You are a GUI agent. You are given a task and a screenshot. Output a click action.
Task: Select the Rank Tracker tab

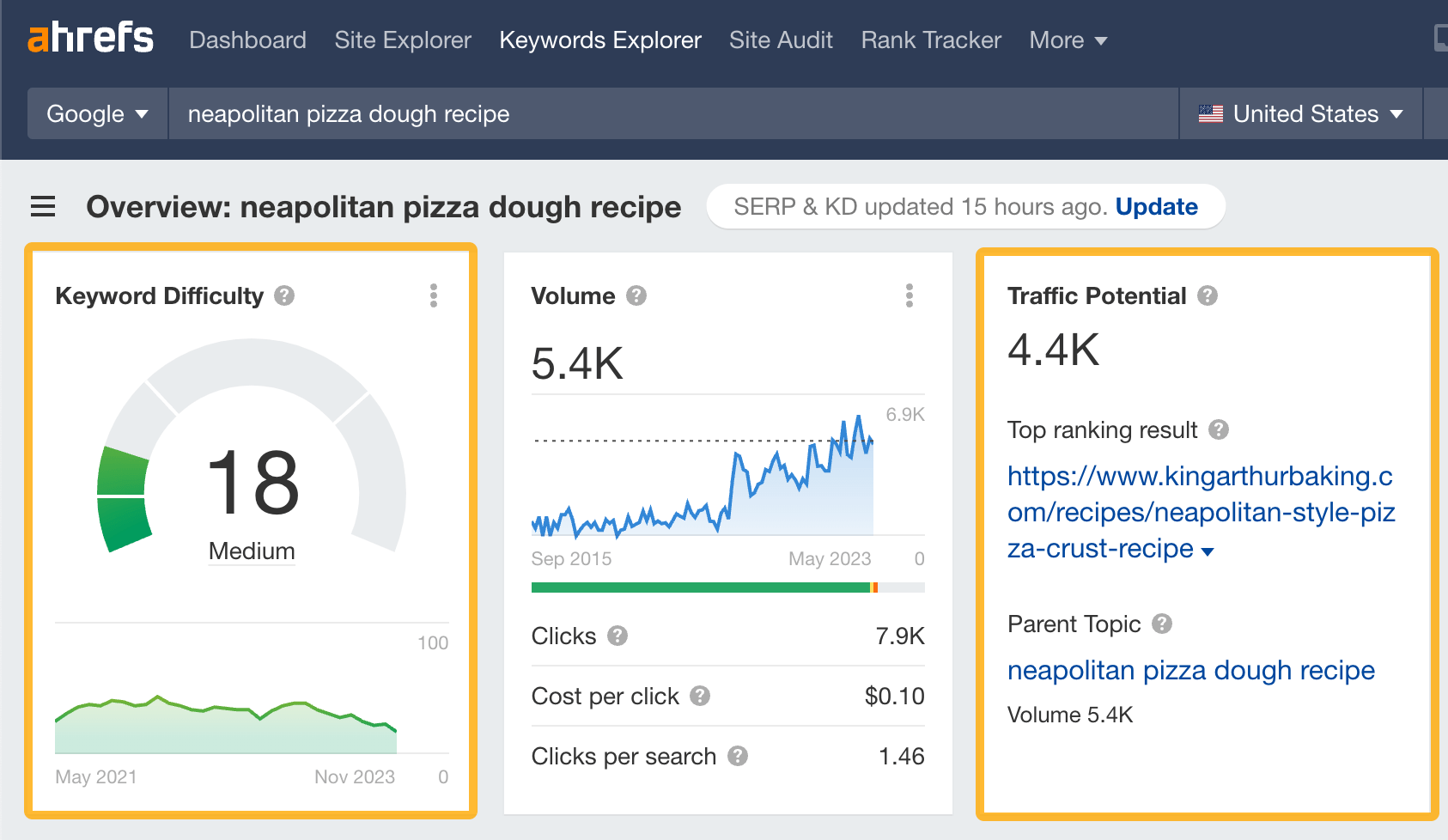tap(930, 40)
